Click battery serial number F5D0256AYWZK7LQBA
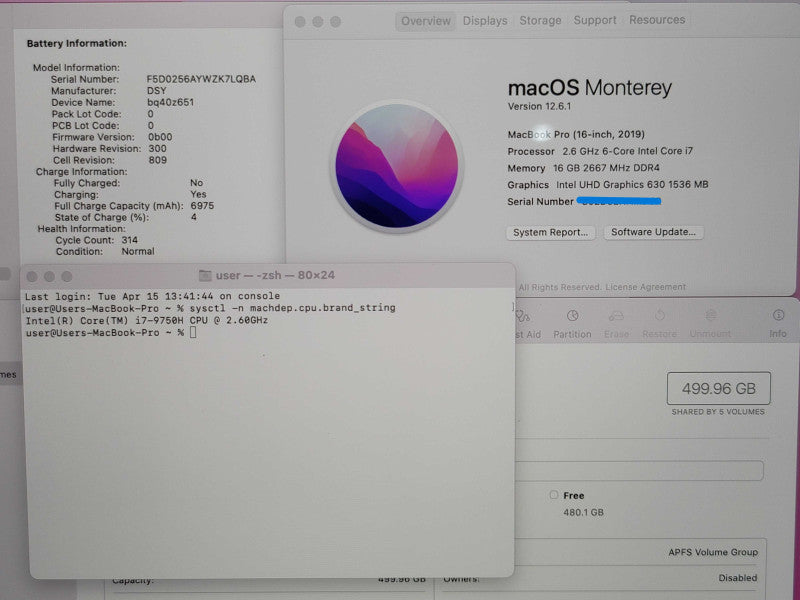 (x=201, y=79)
